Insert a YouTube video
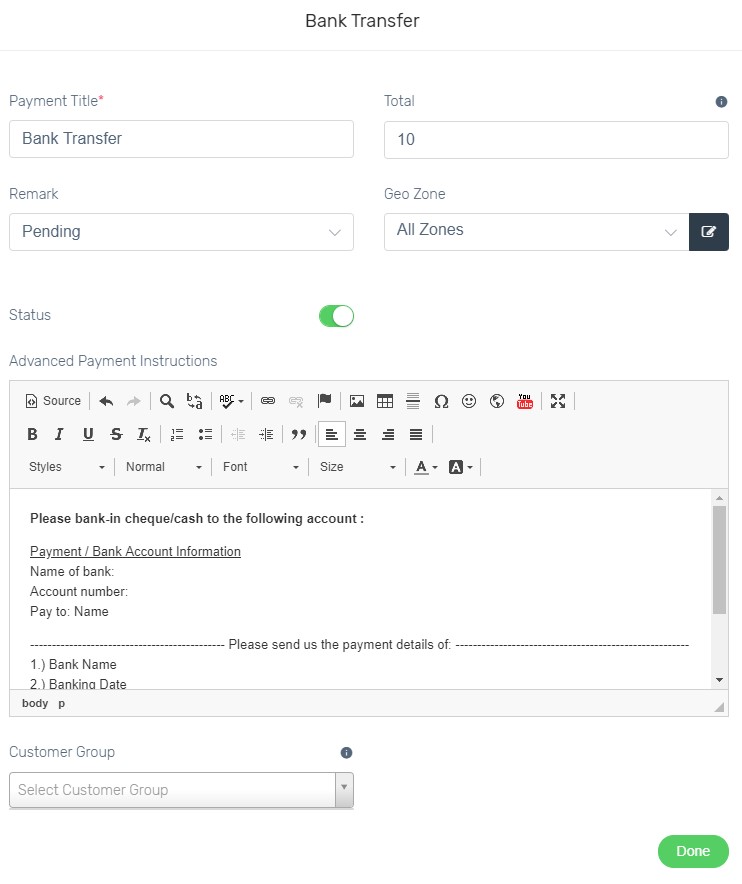The width and height of the screenshot is (742, 884). click(x=525, y=401)
